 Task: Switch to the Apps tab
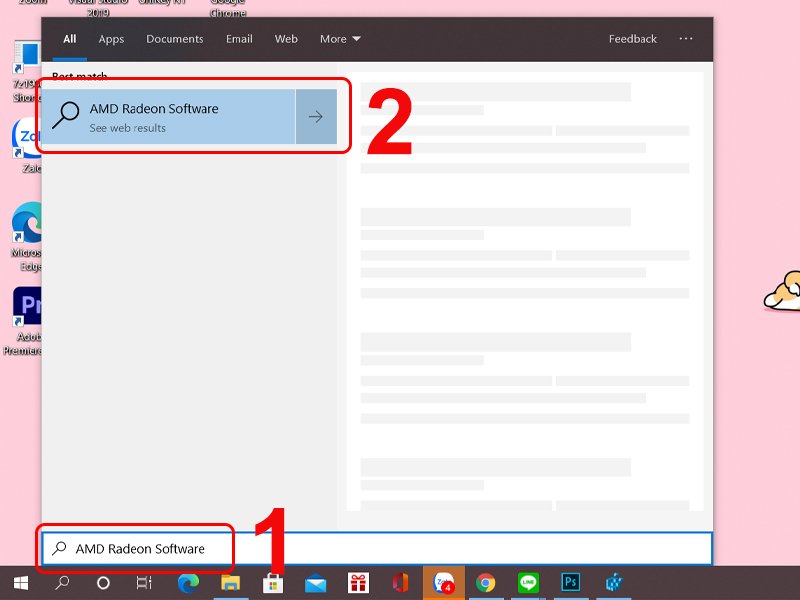111,39
